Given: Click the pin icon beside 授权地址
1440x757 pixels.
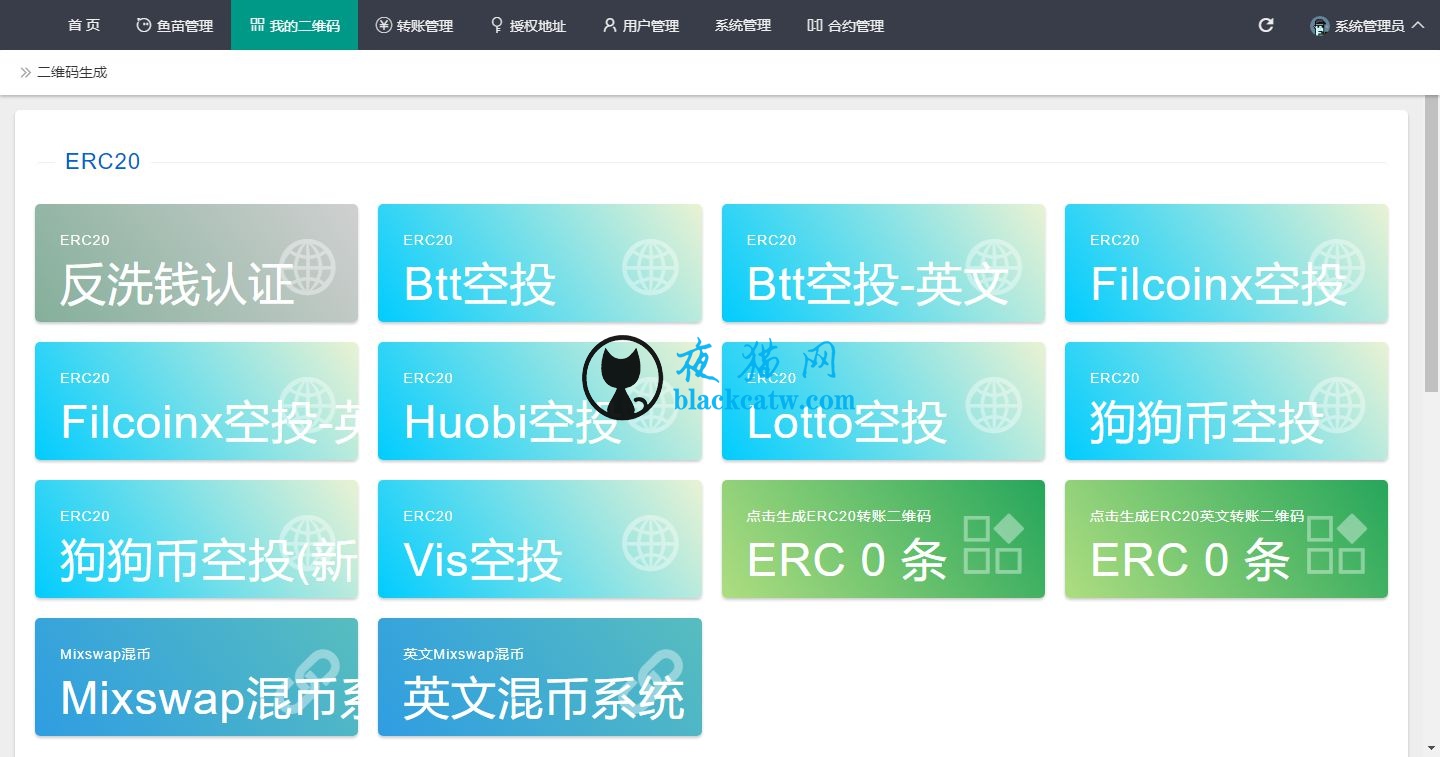Looking at the screenshot, I should pyautogui.click(x=497, y=25).
